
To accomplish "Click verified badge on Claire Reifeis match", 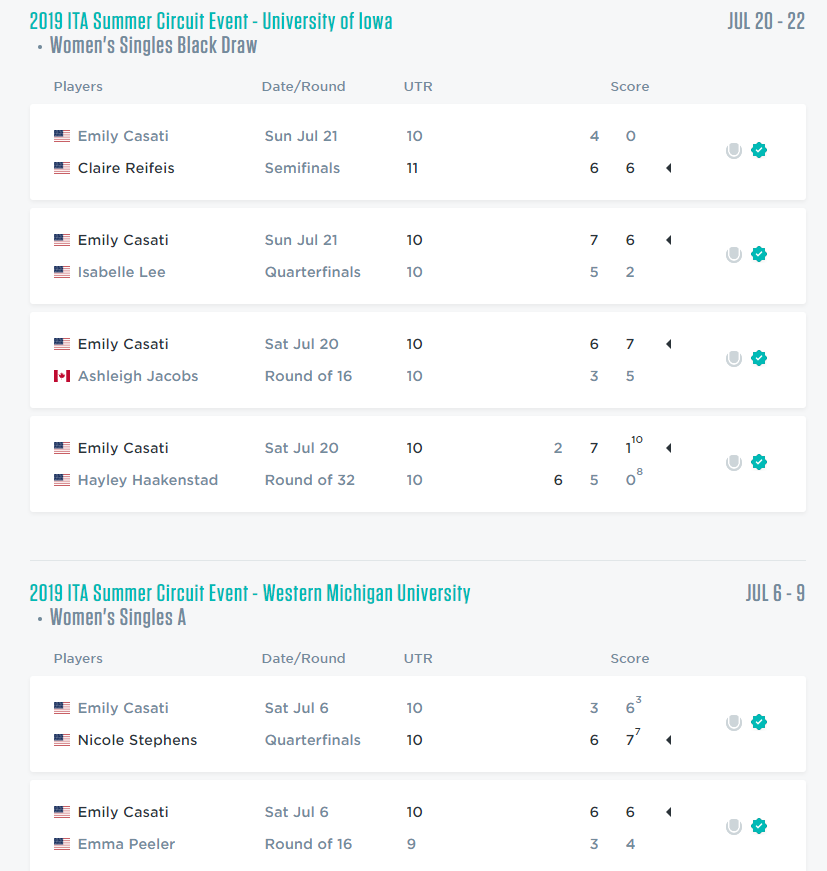I will pyautogui.click(x=759, y=151).
